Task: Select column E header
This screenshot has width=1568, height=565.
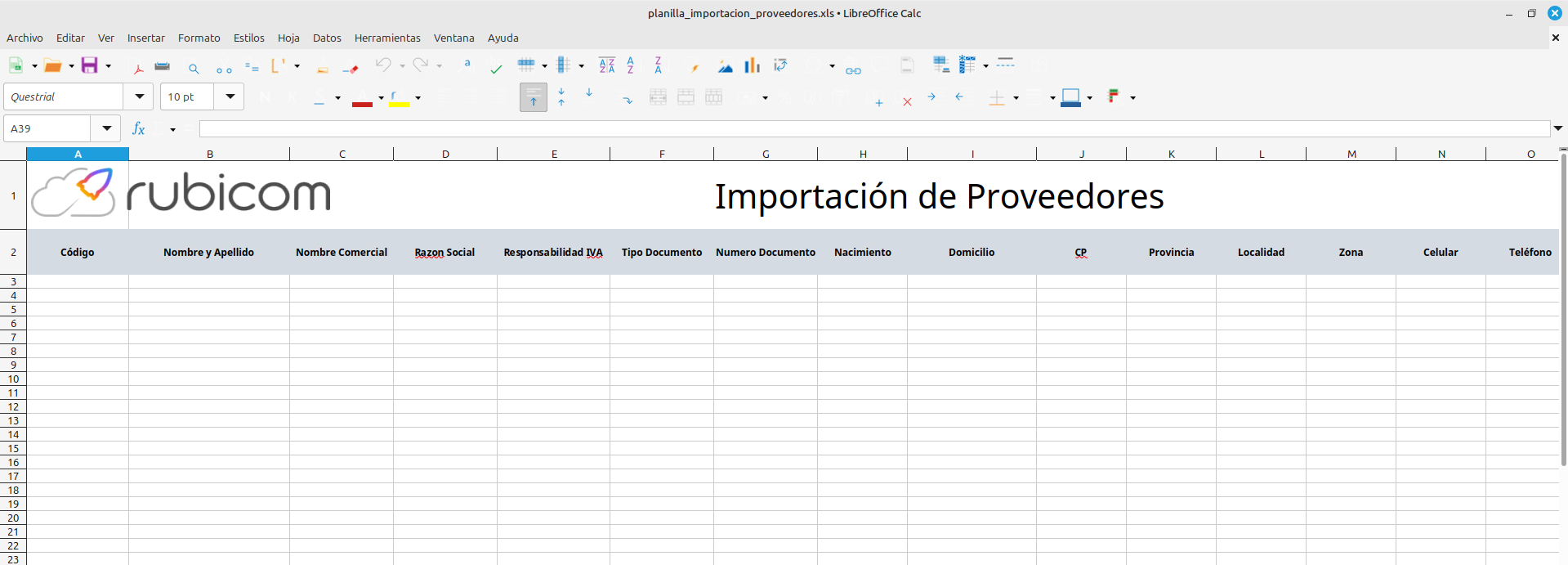Action: point(554,154)
